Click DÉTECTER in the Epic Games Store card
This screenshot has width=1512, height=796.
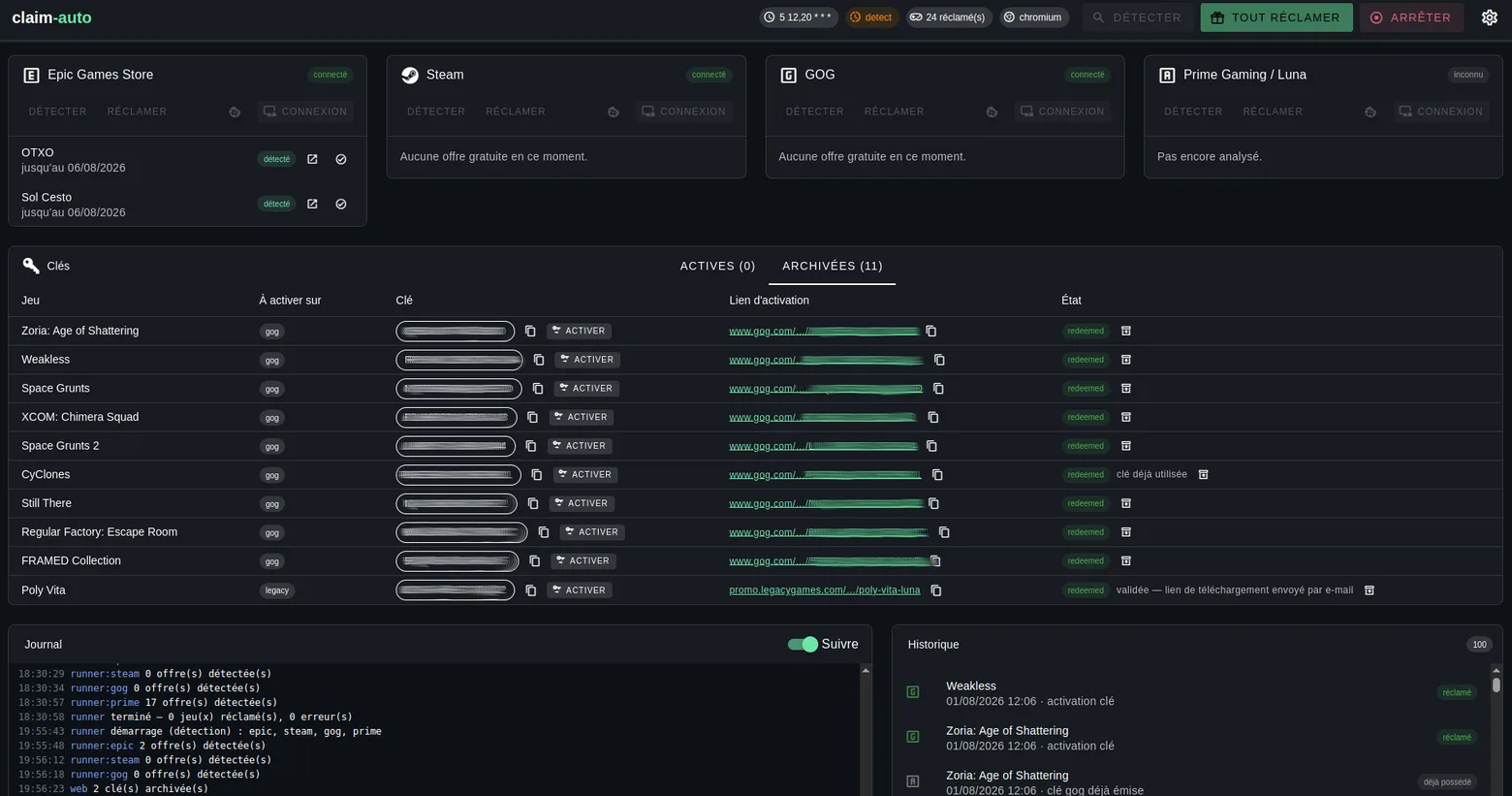(58, 111)
